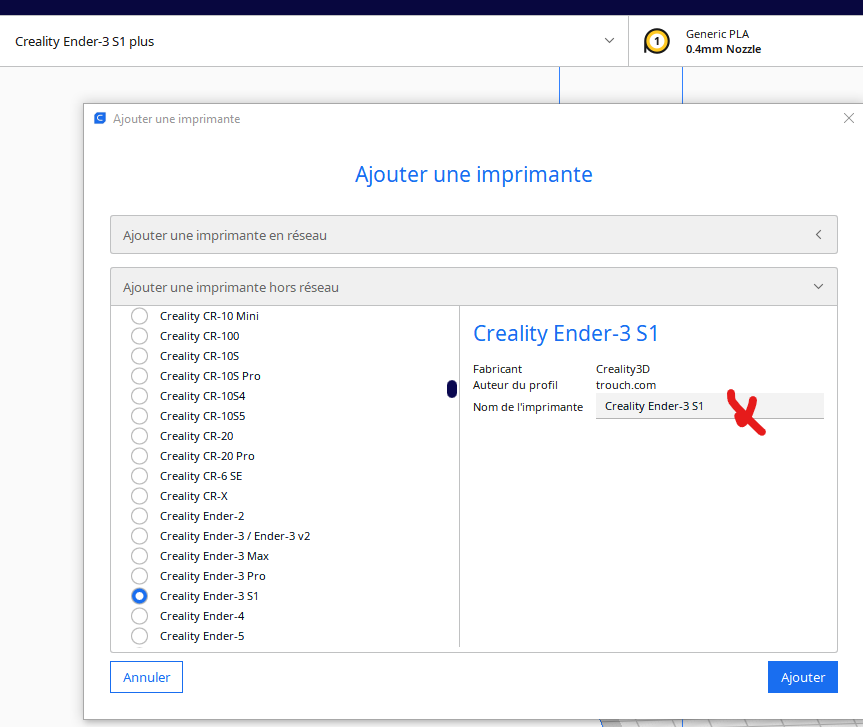Select Creality Ender-2 radio button
The height and width of the screenshot is (727, 863).
139,516
